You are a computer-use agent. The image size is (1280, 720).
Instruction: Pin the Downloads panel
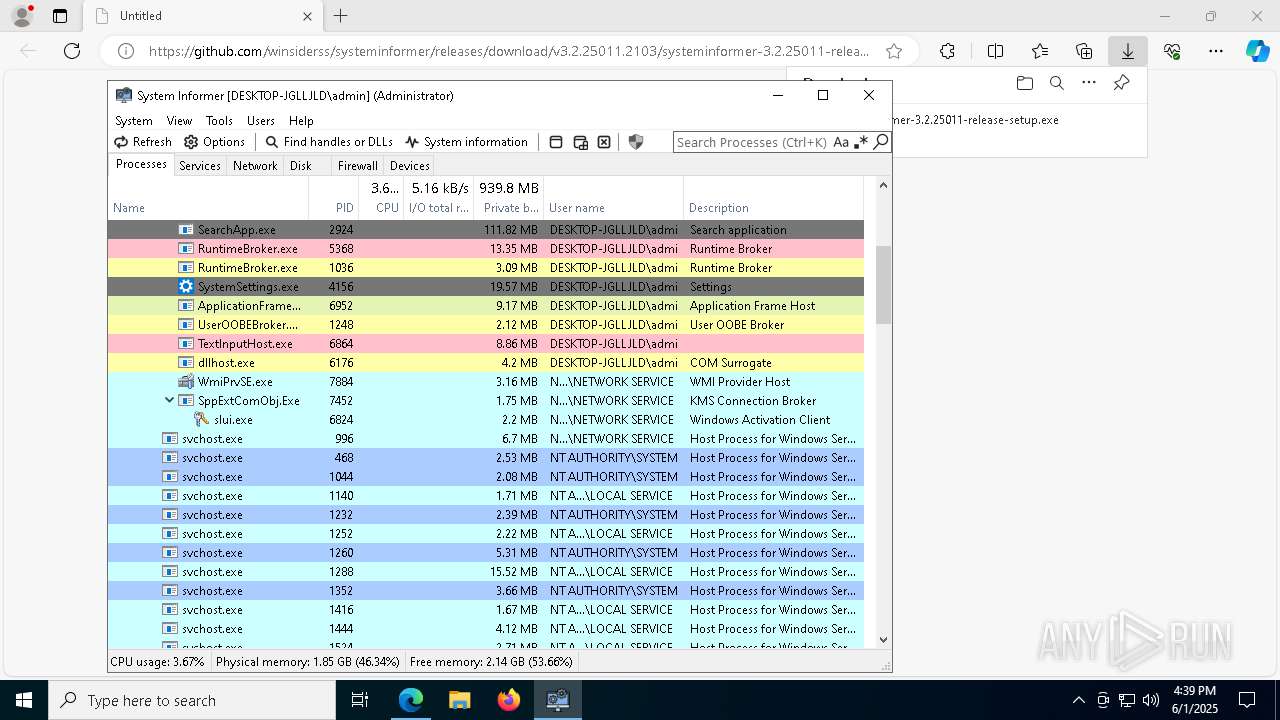point(1121,83)
